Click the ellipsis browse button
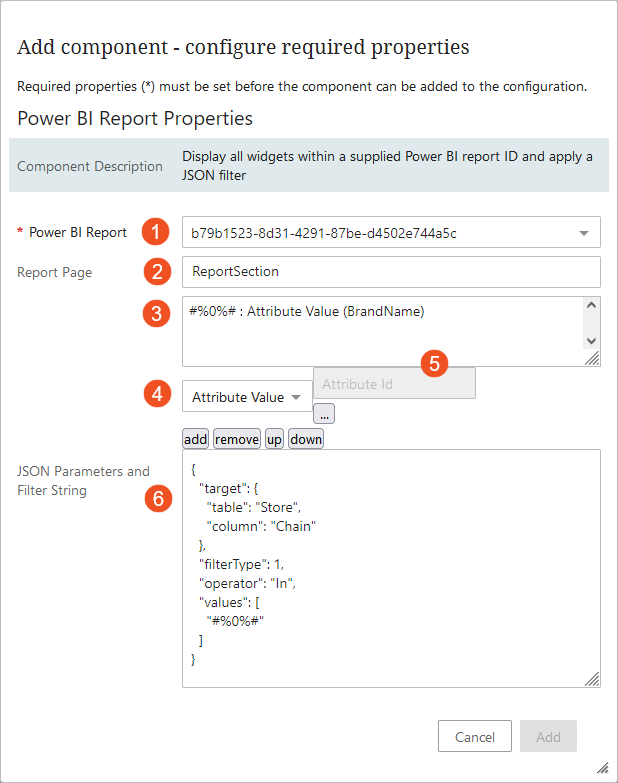The image size is (618, 783). [x=324, y=413]
